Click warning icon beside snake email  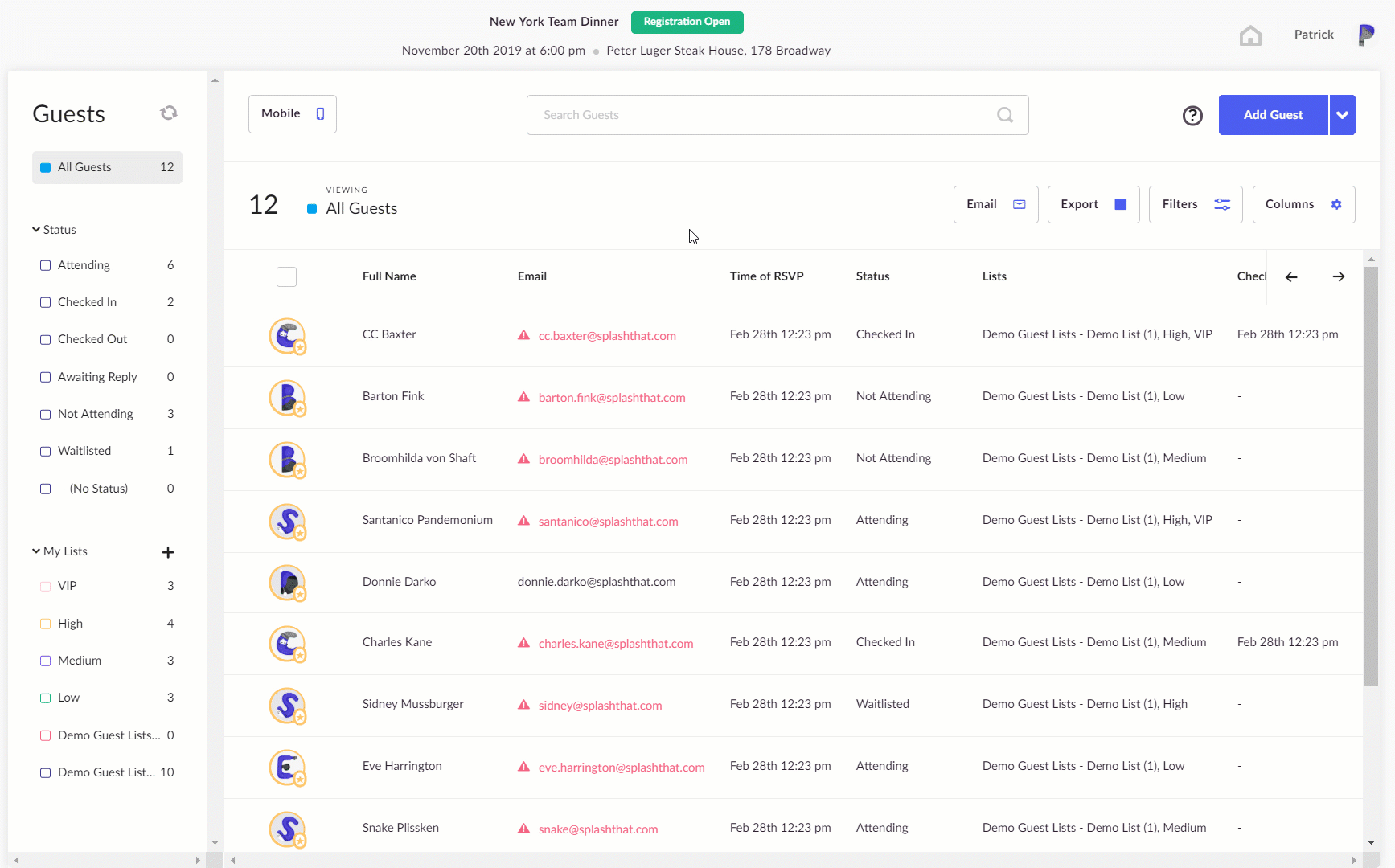[x=523, y=829]
